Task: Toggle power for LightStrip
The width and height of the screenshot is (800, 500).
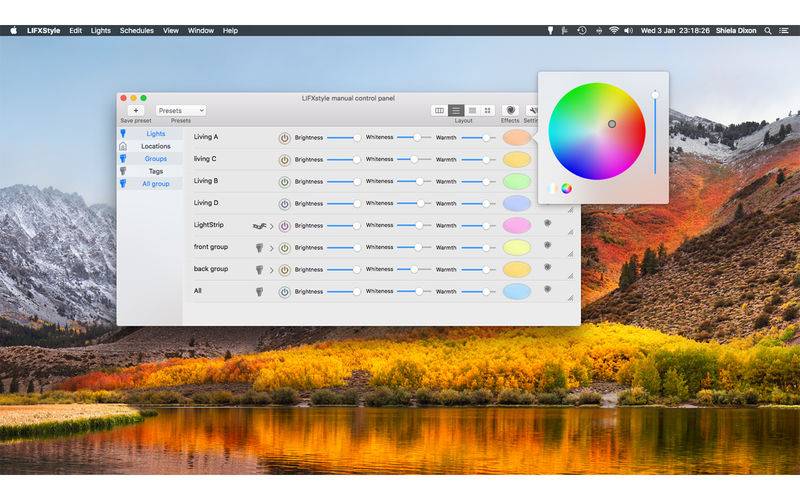Action: click(284, 226)
